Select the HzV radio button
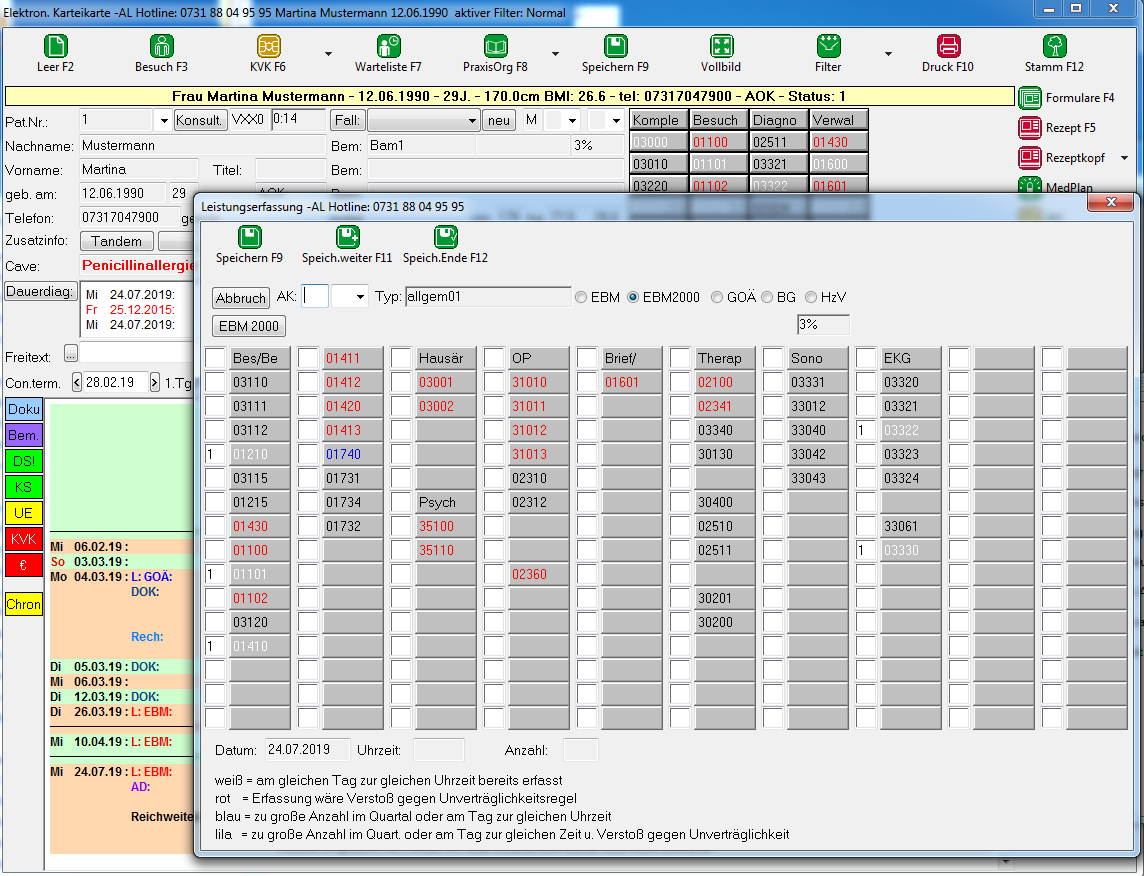Image resolution: width=1144 pixels, height=876 pixels. pyautogui.click(x=811, y=298)
